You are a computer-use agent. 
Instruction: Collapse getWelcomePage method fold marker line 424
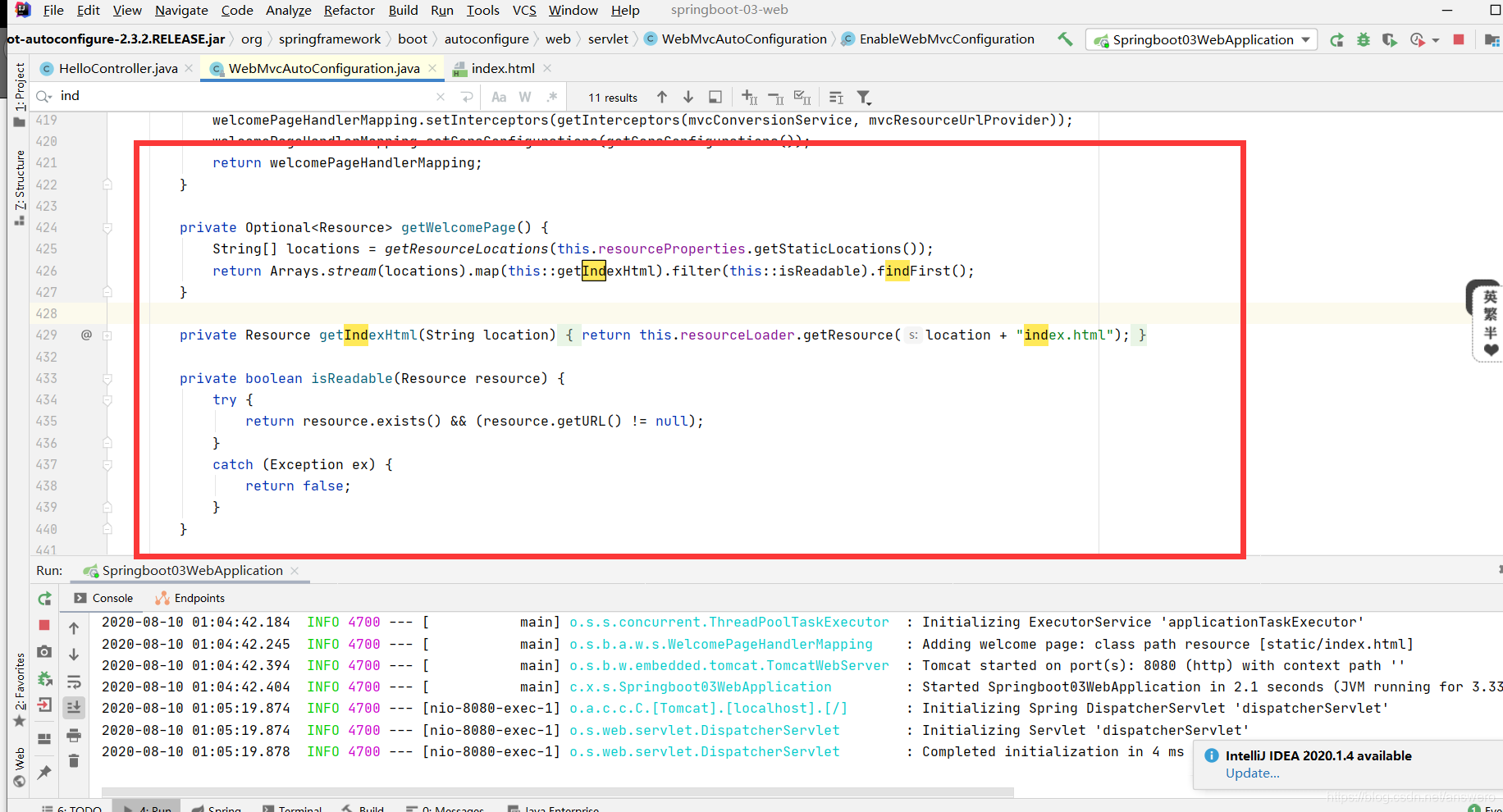pyautogui.click(x=107, y=228)
